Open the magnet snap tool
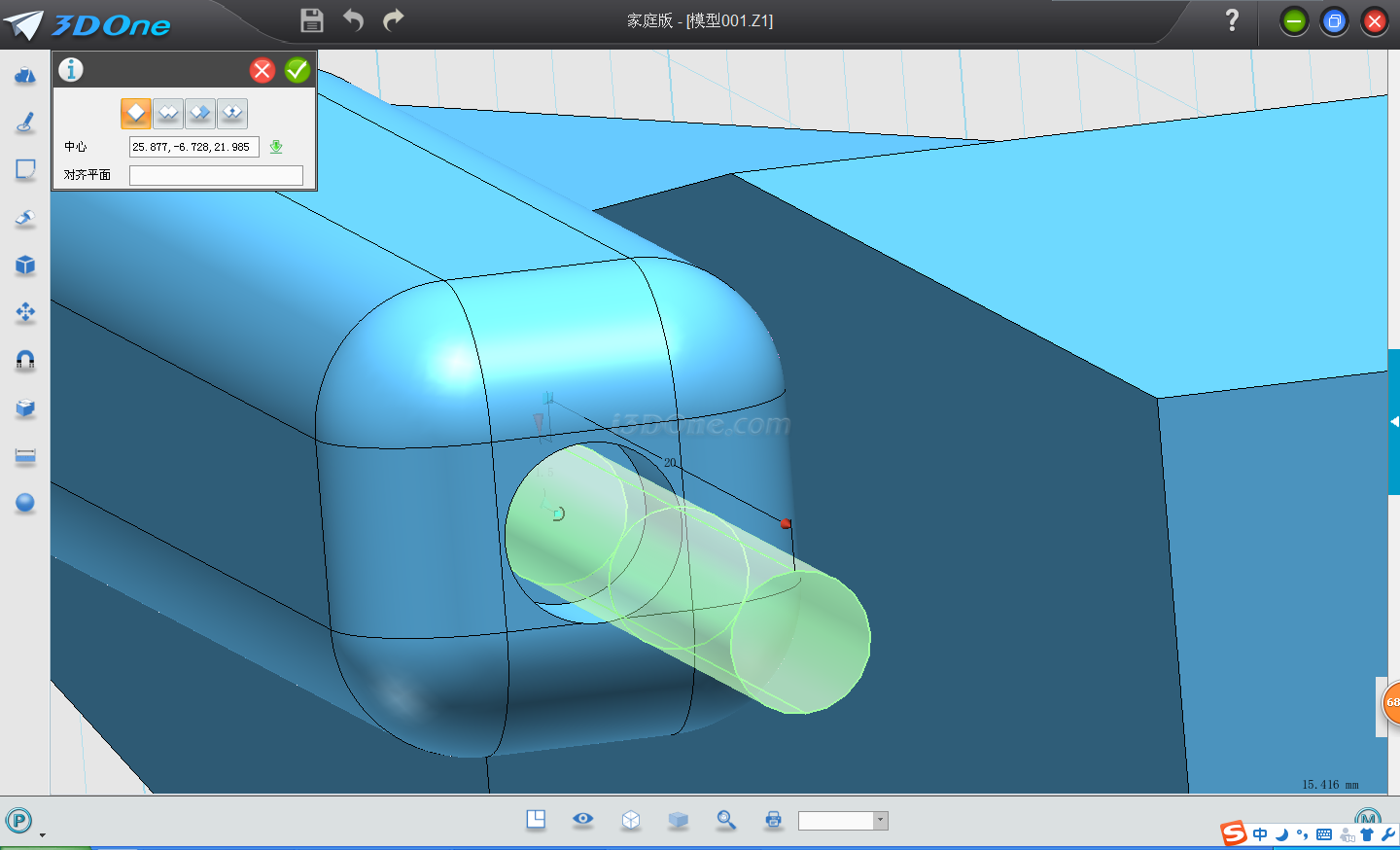Image resolution: width=1400 pixels, height=850 pixels. [25, 361]
